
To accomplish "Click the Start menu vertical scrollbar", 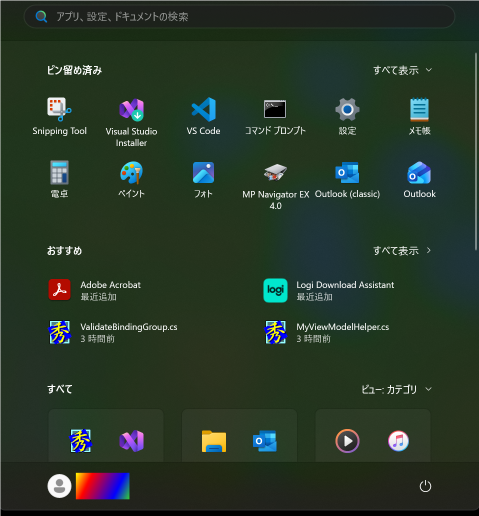I will [x=476, y=151].
